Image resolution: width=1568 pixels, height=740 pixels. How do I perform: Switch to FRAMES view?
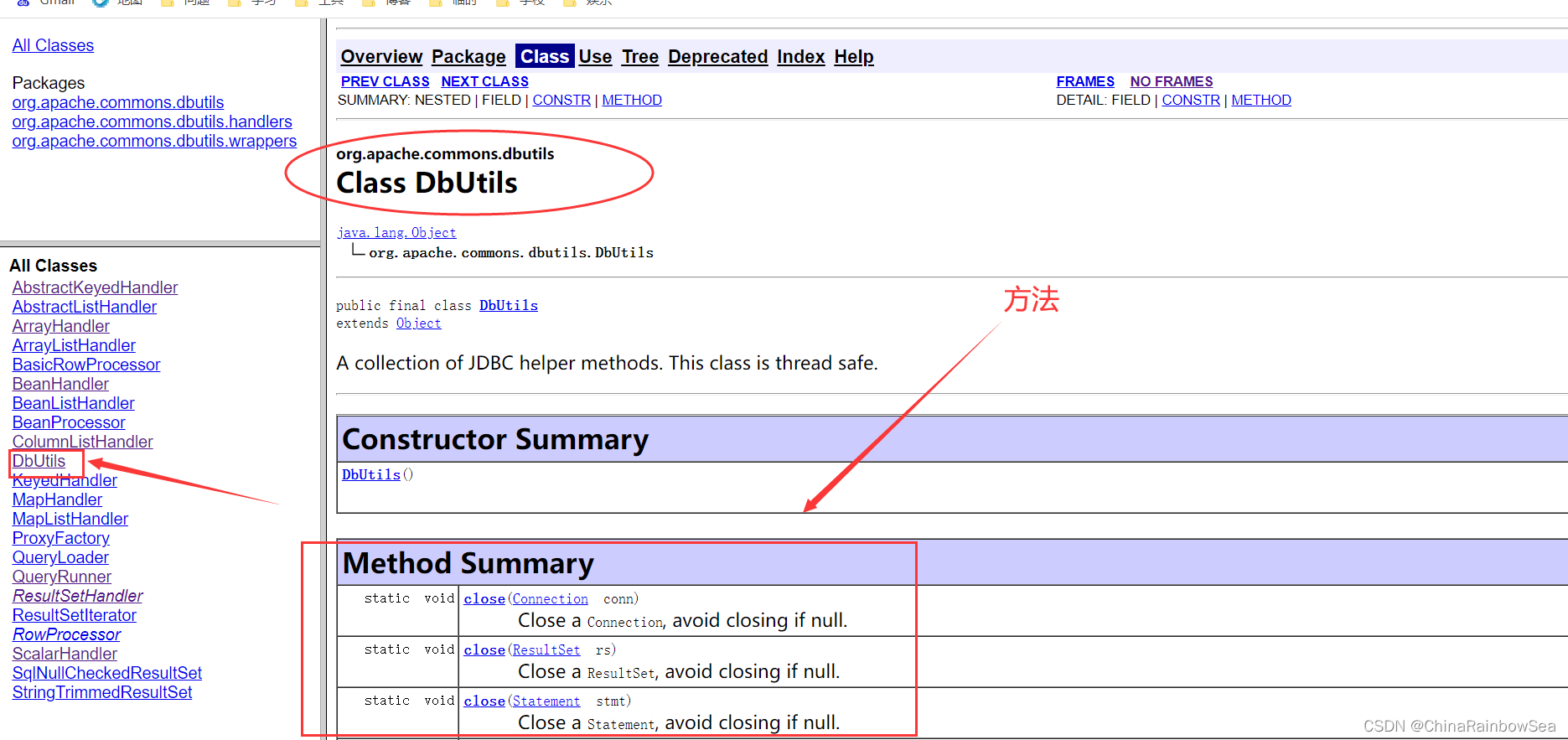click(x=1085, y=81)
